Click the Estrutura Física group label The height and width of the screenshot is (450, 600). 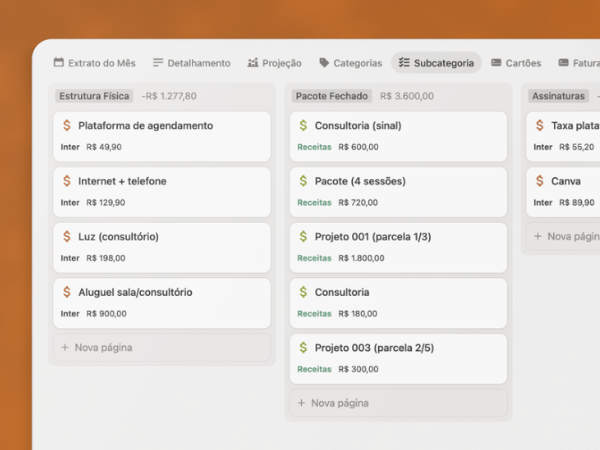(x=94, y=96)
